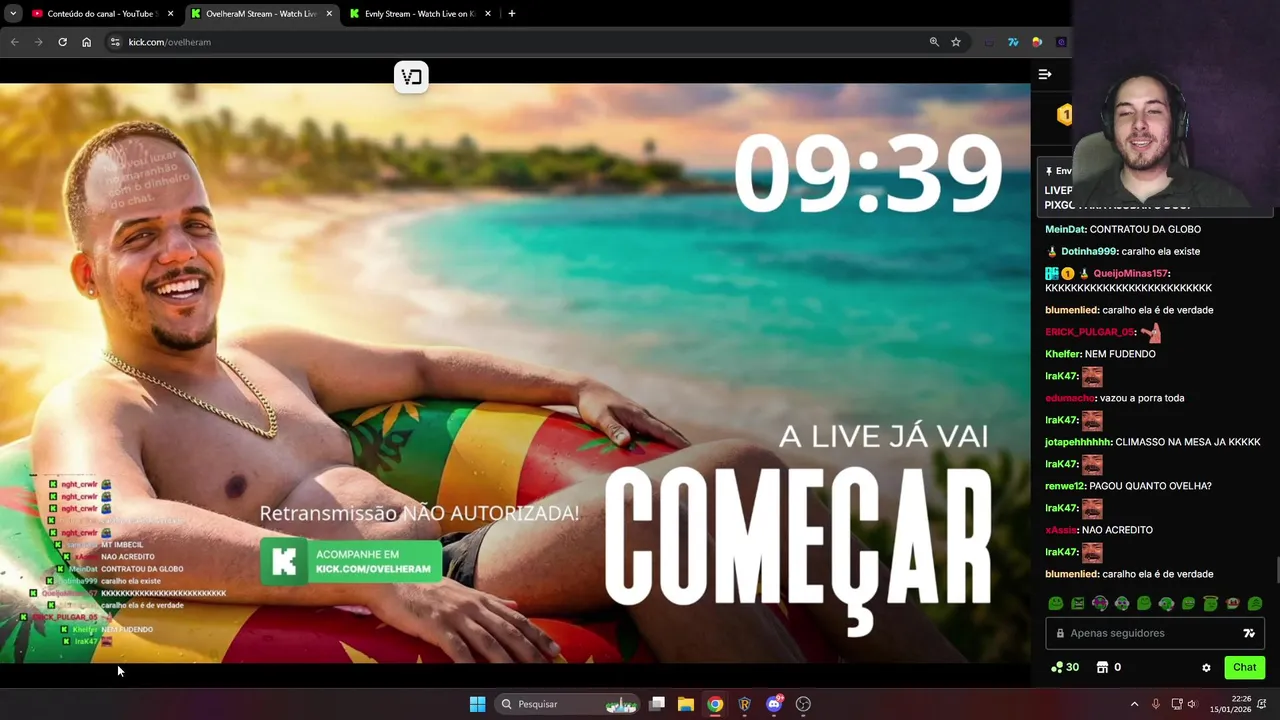Select the first green smiley emote

tap(1056, 604)
